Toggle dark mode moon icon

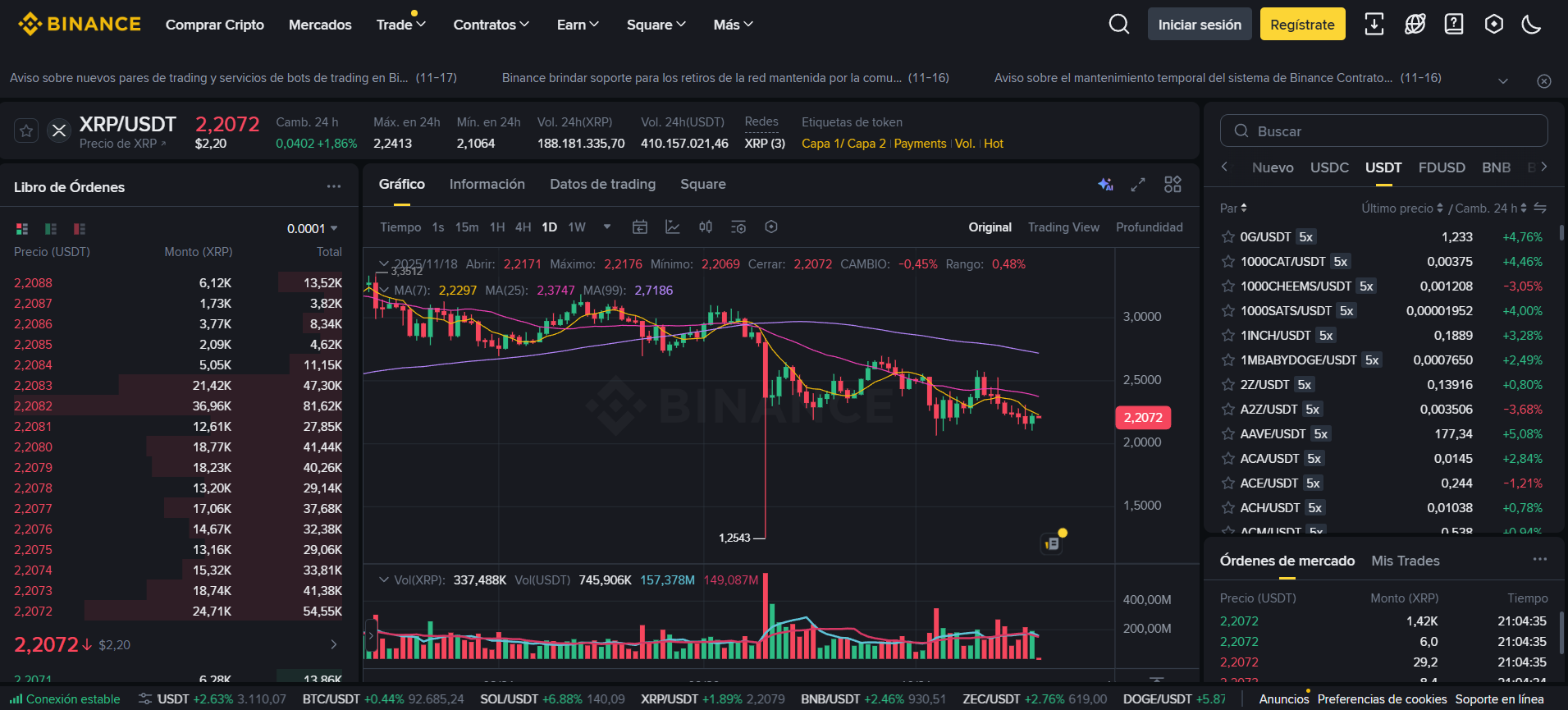click(1531, 25)
